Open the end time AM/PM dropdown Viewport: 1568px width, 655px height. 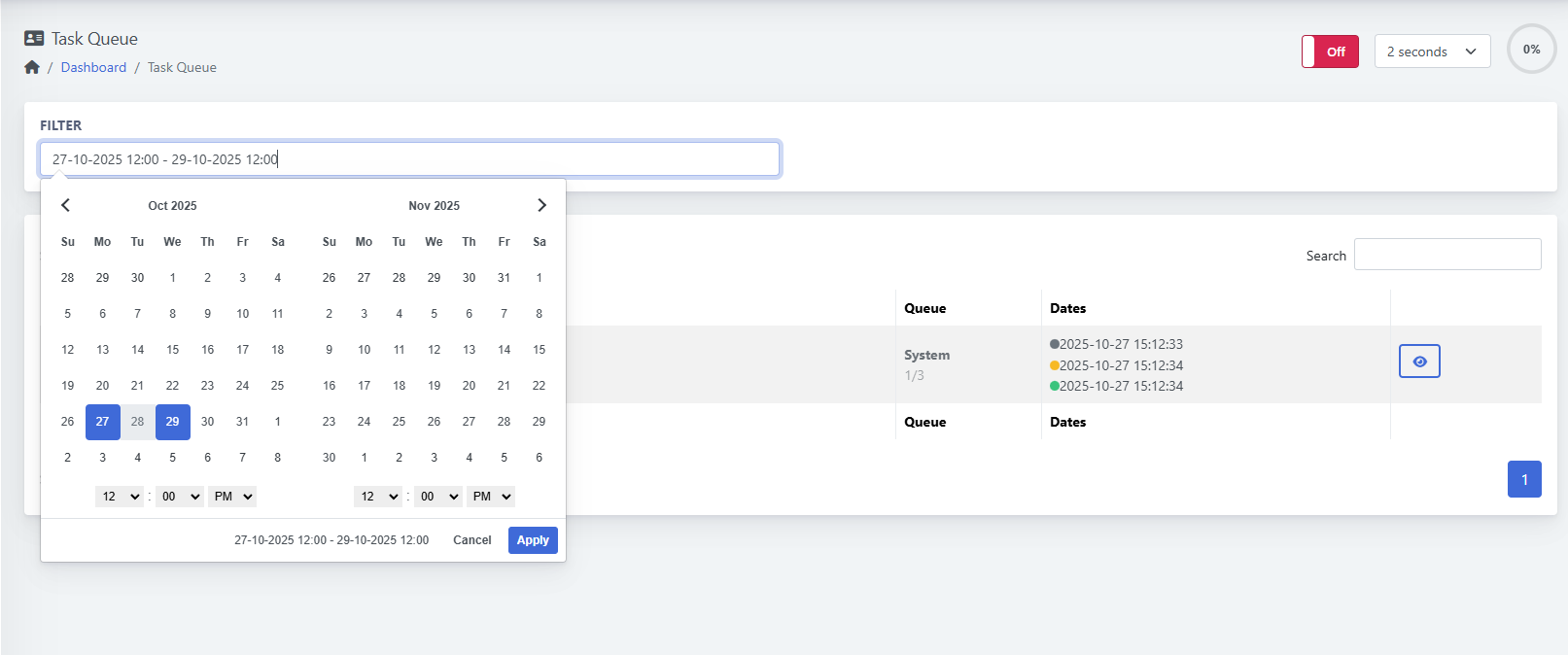(x=491, y=497)
